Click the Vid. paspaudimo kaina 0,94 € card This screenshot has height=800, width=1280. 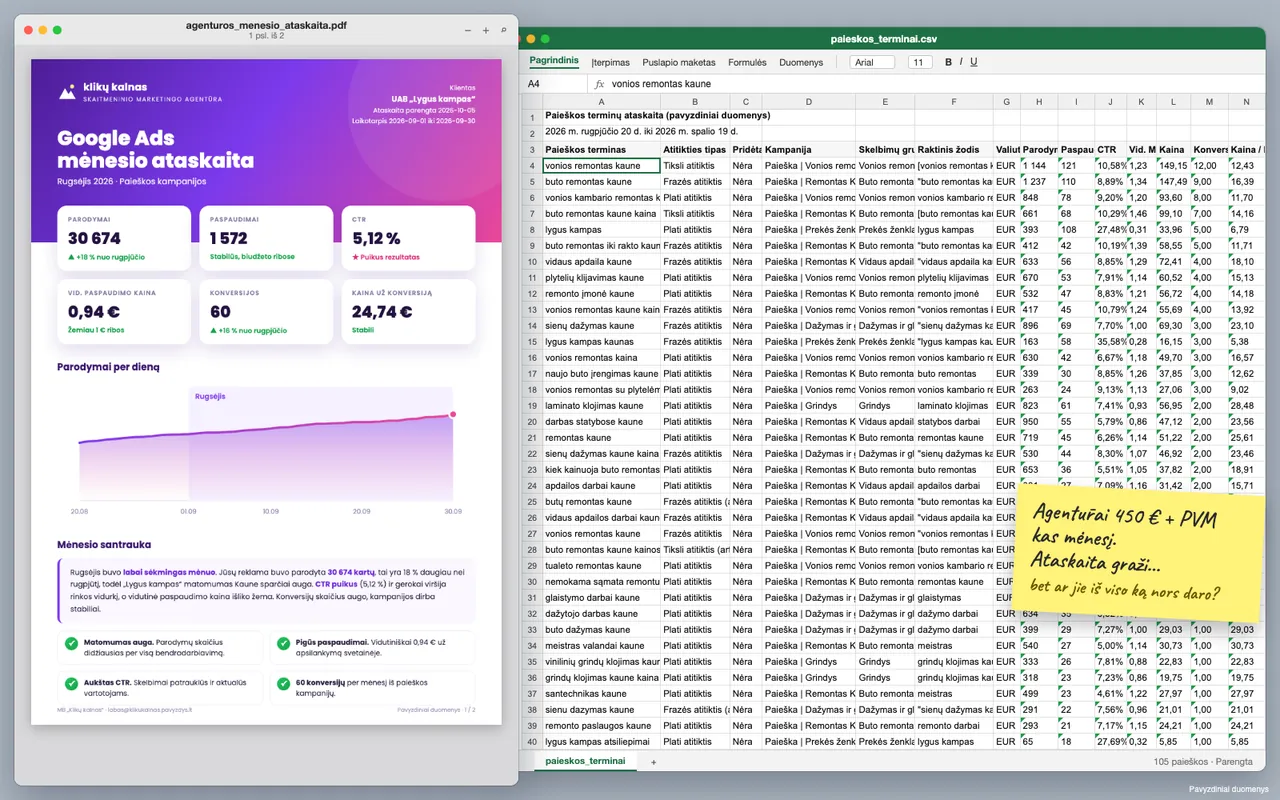click(x=124, y=311)
